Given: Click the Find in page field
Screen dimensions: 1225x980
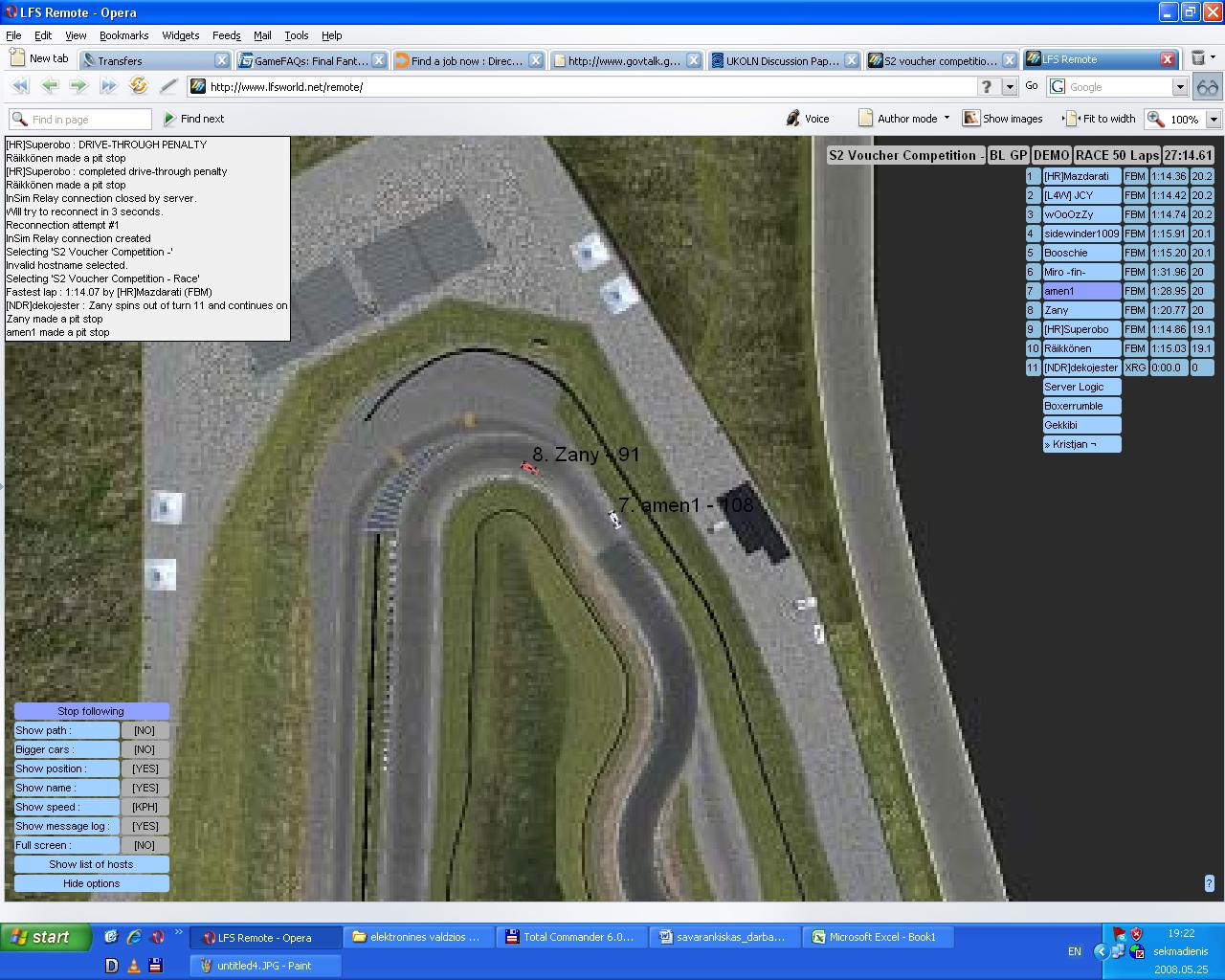Looking at the screenshot, I should coord(80,119).
